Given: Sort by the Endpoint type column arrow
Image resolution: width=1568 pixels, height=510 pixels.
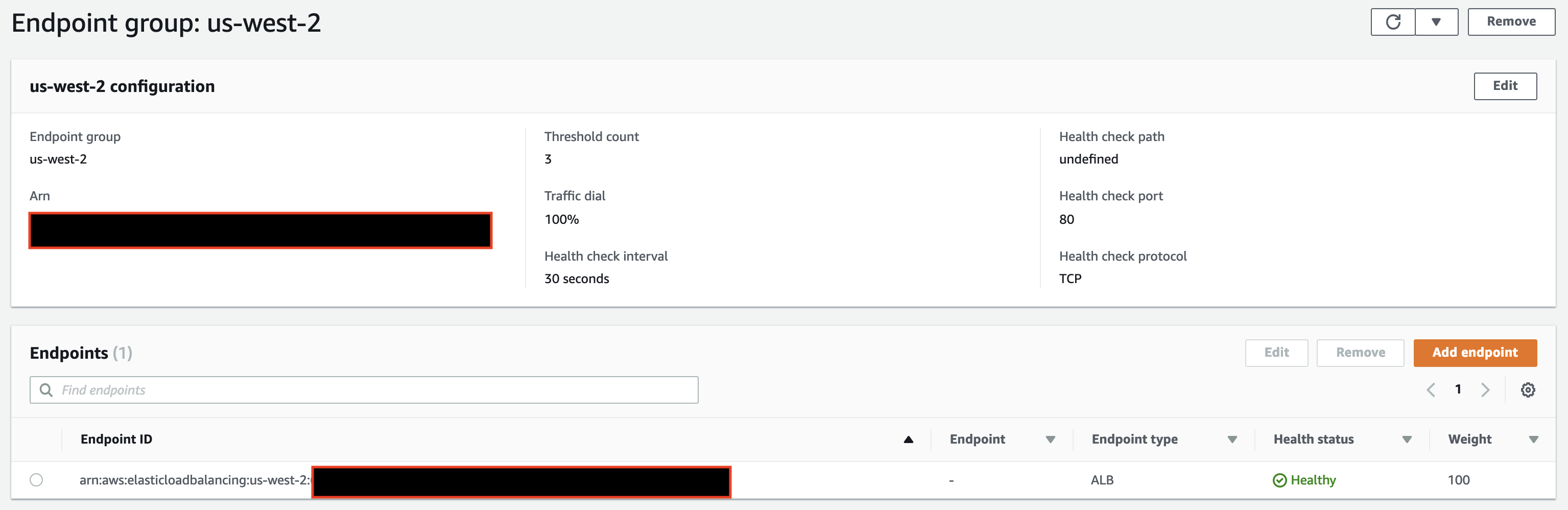Looking at the screenshot, I should (1232, 439).
